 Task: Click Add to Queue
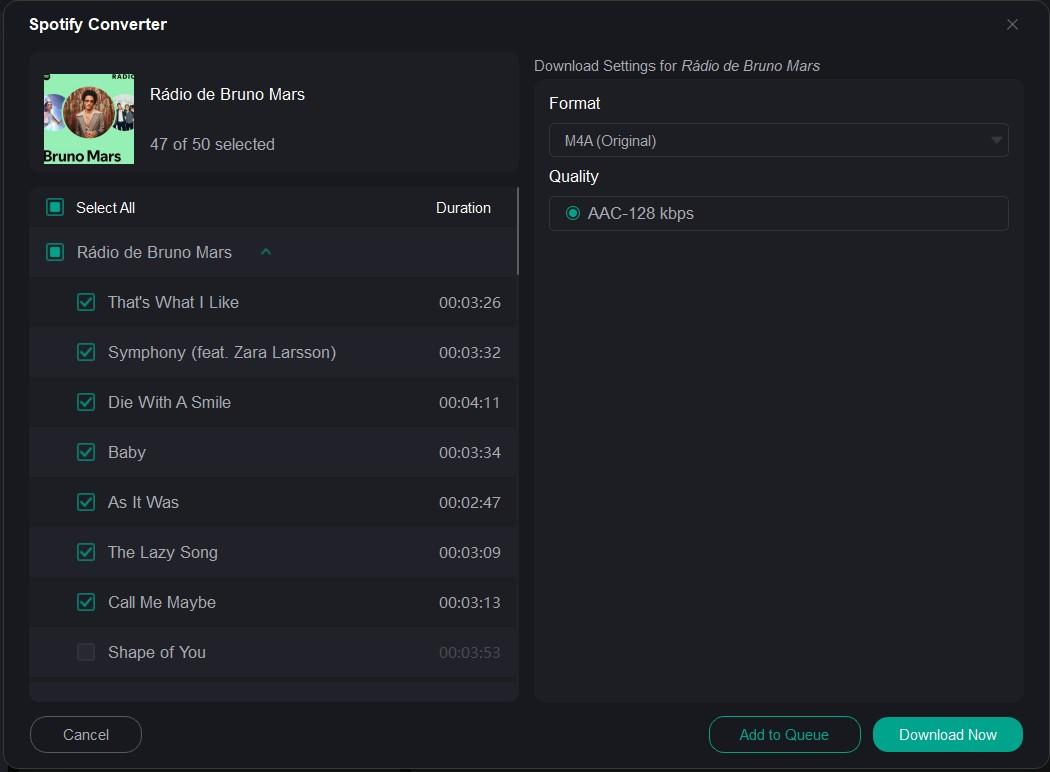(x=784, y=735)
